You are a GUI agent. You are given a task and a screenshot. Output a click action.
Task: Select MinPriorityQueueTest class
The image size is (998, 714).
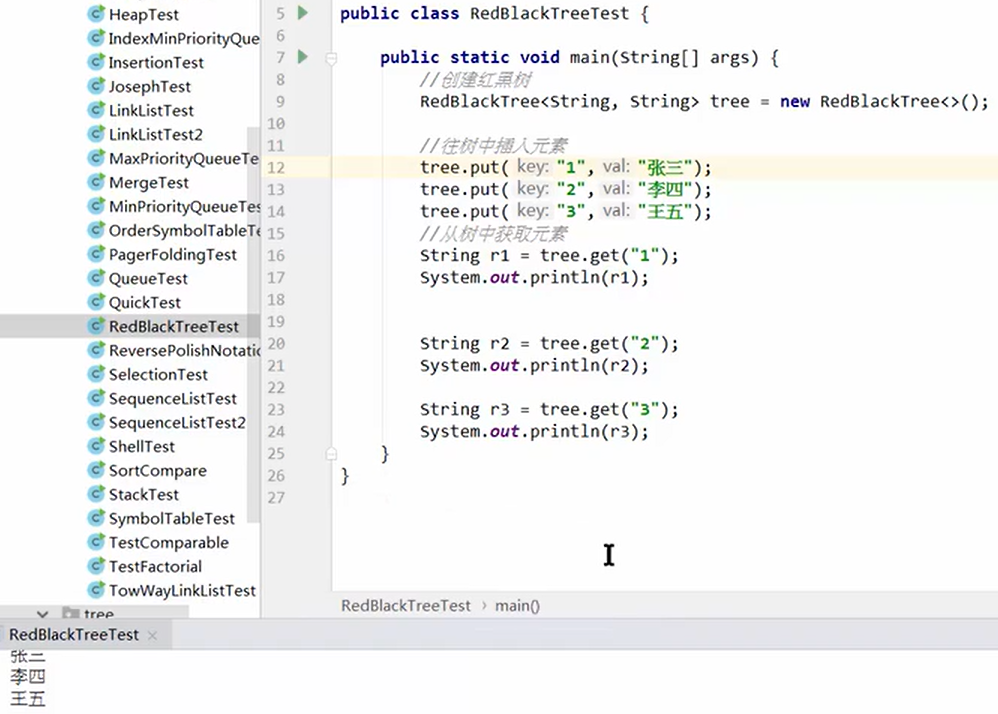click(185, 207)
